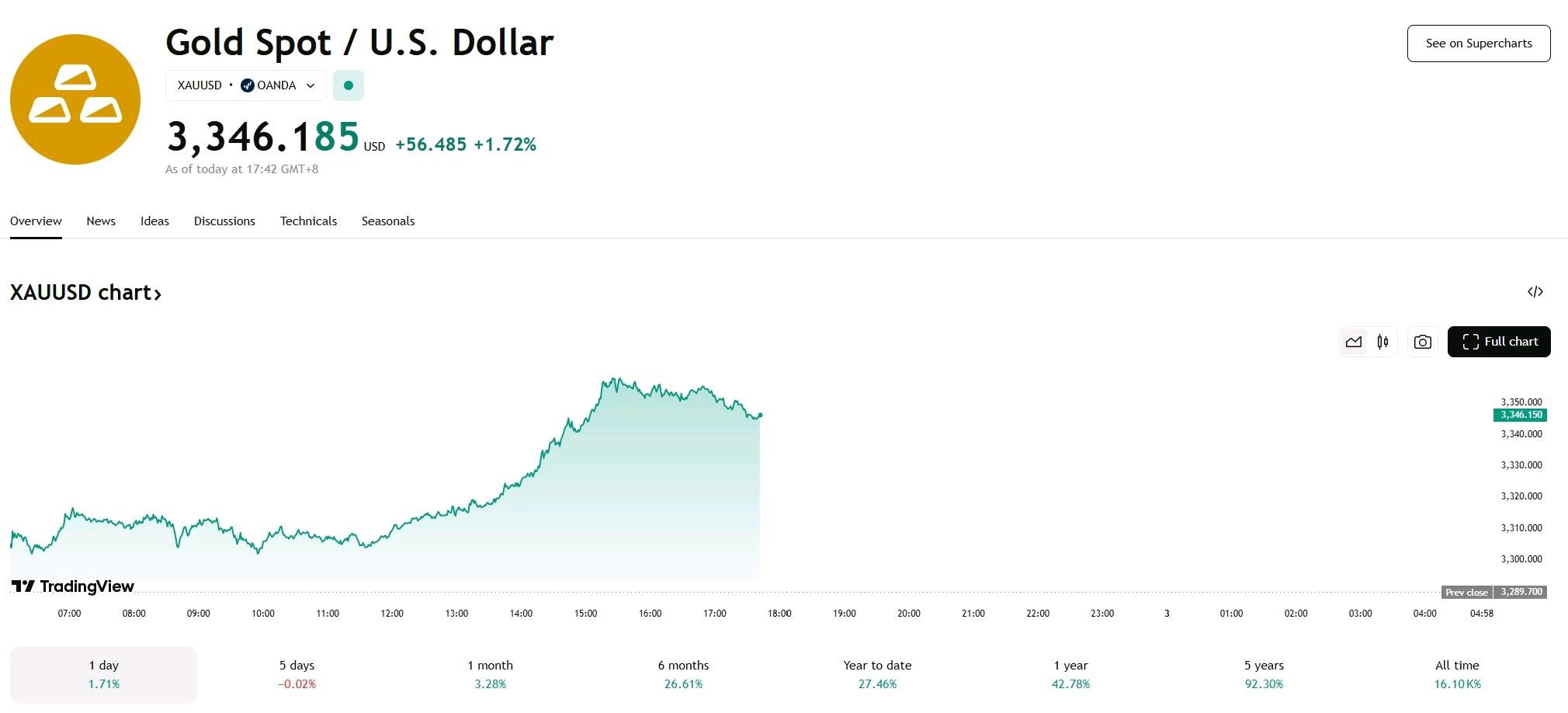The height and width of the screenshot is (713, 1568).
Task: Select the 5 days range
Action: point(297,675)
